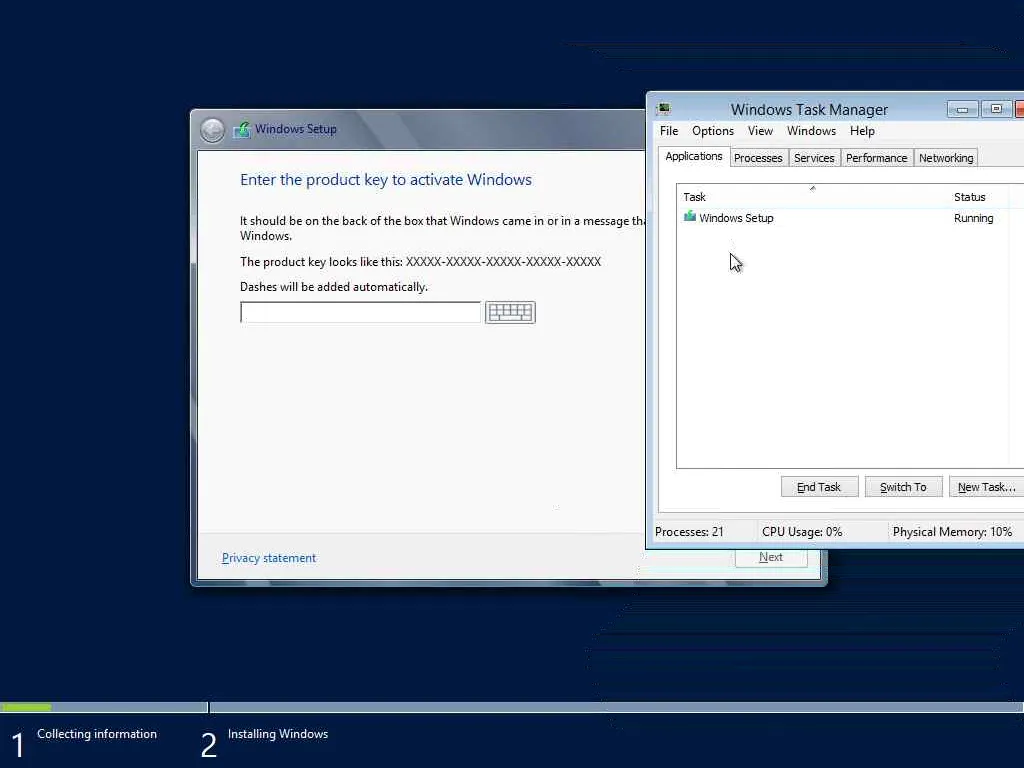Select the Windows Setup task icon in list
Screen dimensions: 1024x768
[690, 217]
